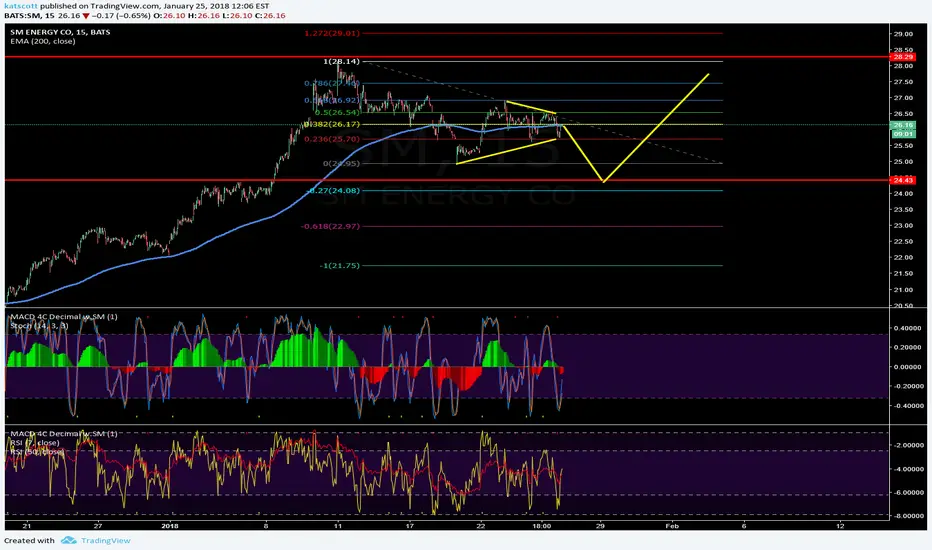Select the EMA (200, close) indicator label
This screenshot has width=932, height=550.
pyautogui.click(x=43, y=41)
